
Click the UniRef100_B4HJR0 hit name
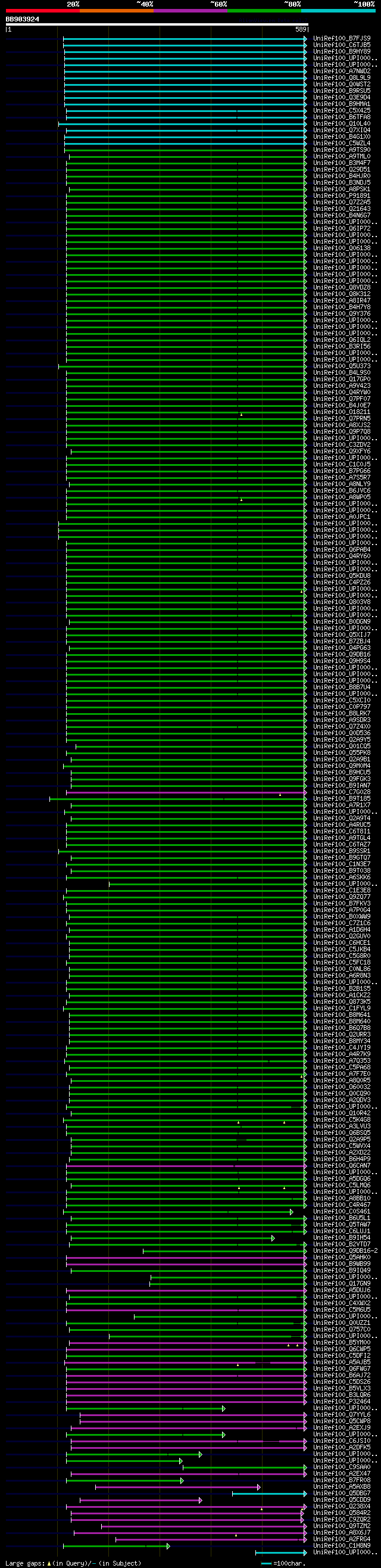342,176
